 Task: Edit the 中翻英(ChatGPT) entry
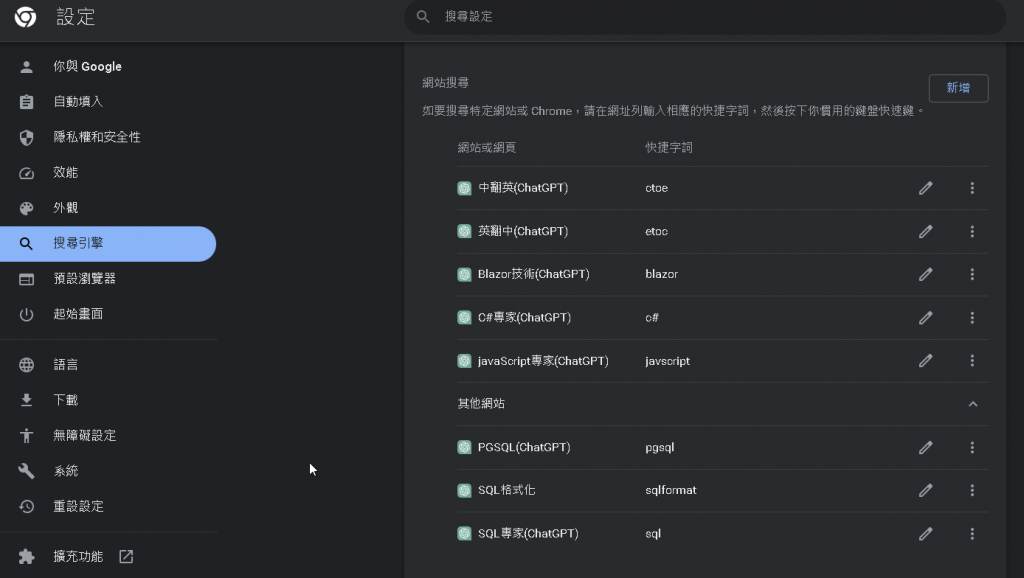(925, 188)
